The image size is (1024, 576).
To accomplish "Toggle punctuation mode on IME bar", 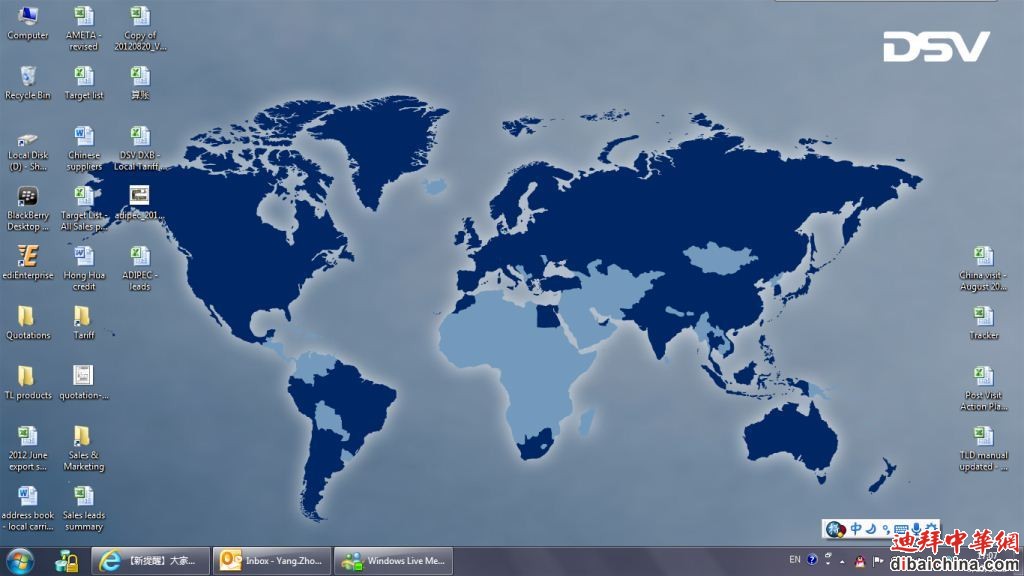I will [x=886, y=528].
